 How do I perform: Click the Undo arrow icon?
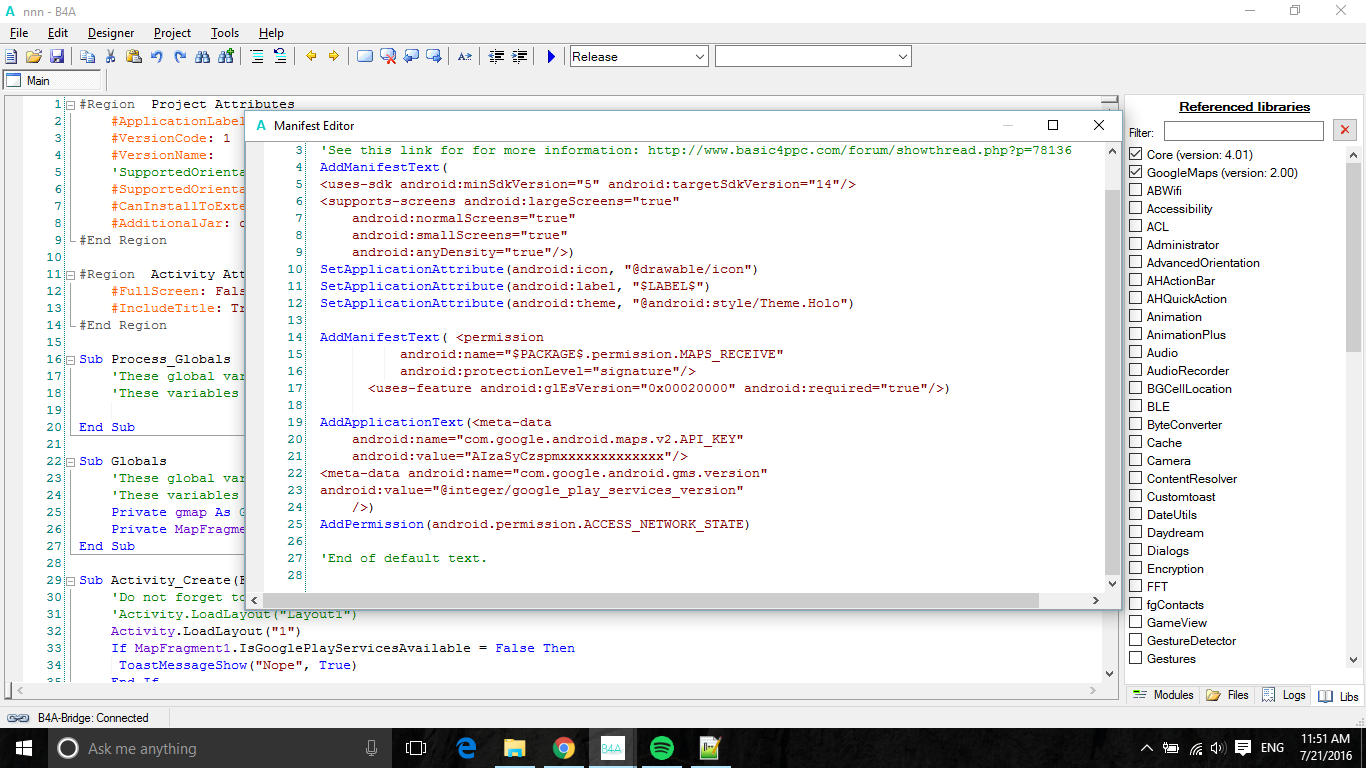(157, 57)
